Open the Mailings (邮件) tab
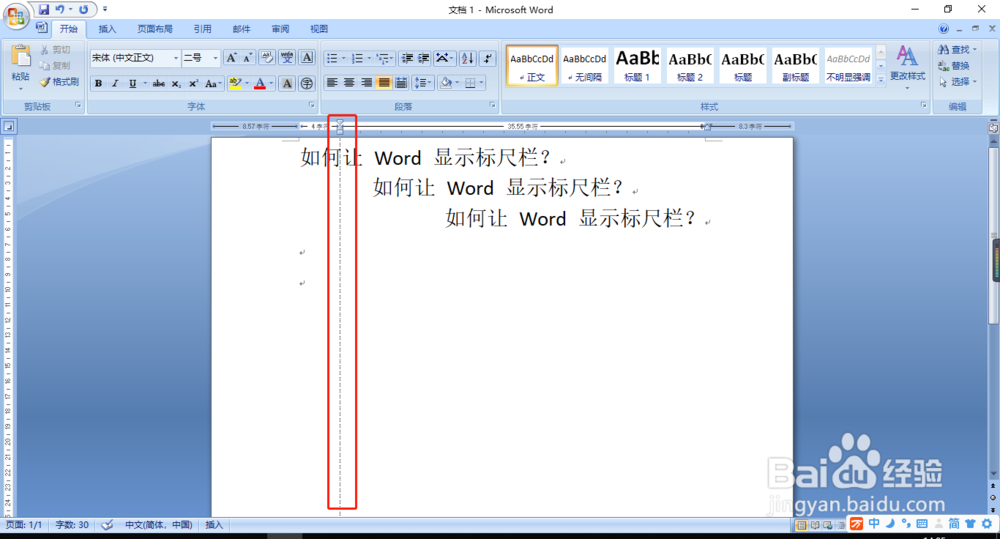The image size is (1000, 539). click(x=241, y=29)
